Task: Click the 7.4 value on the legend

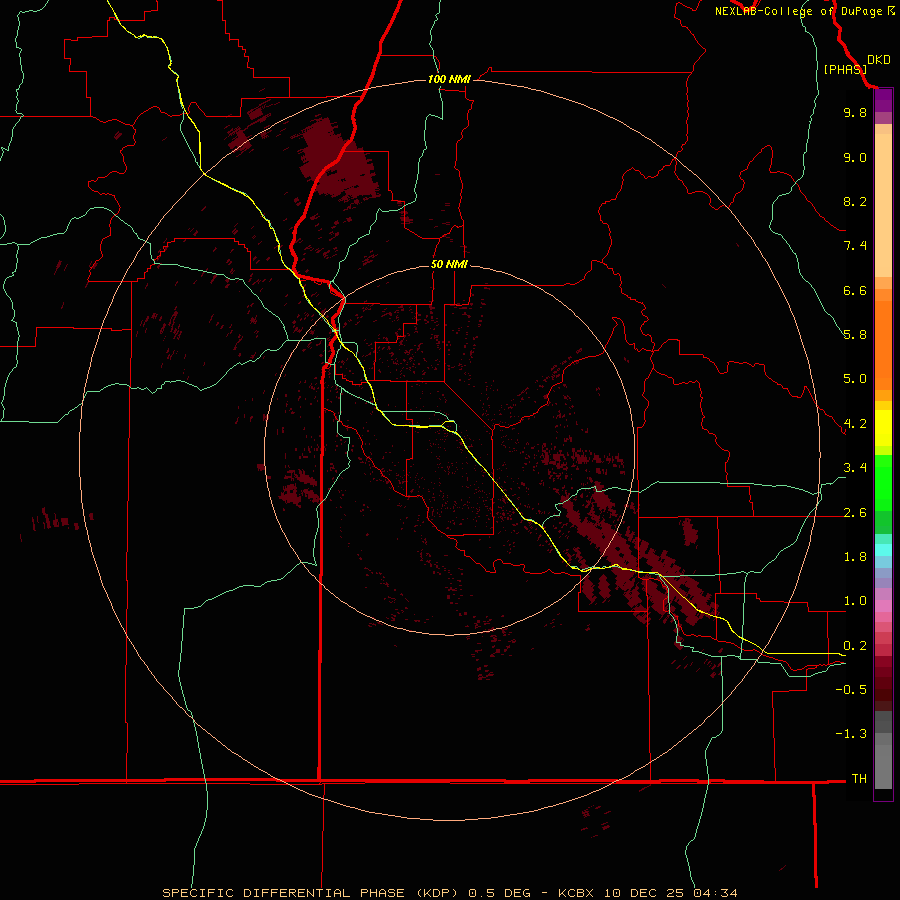Action: (855, 246)
